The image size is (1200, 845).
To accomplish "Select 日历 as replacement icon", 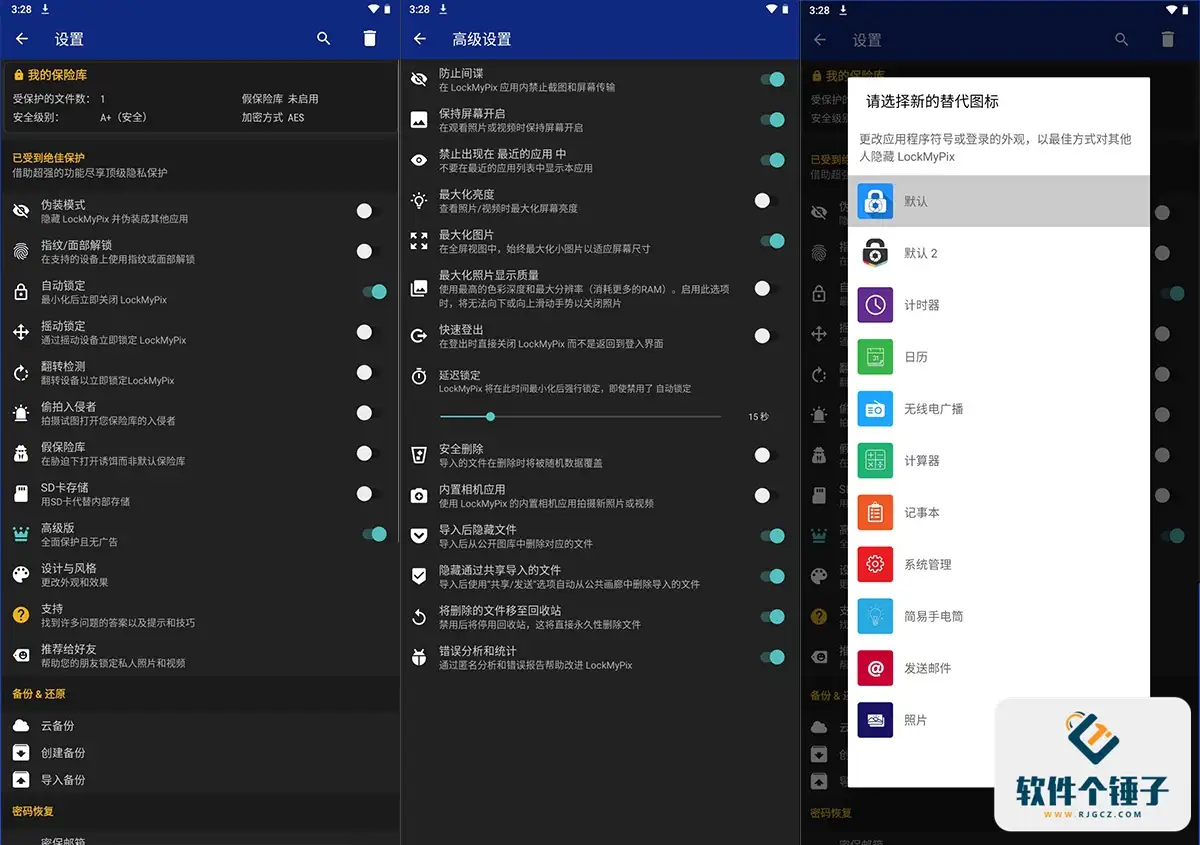I will 999,357.
